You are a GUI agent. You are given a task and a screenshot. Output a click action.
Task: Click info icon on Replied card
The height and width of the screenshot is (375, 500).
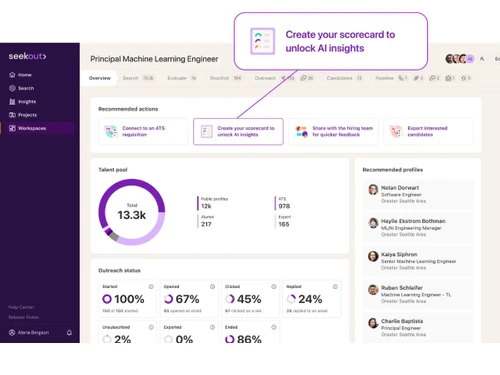tap(335, 287)
